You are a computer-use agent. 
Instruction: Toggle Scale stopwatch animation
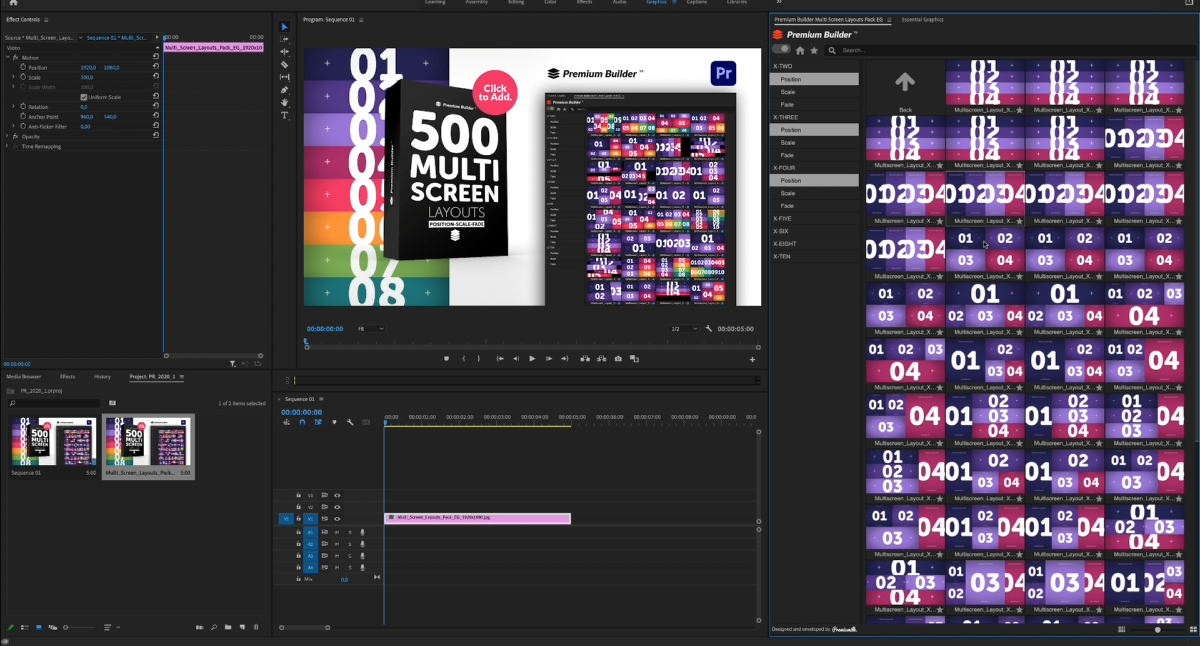point(22,77)
